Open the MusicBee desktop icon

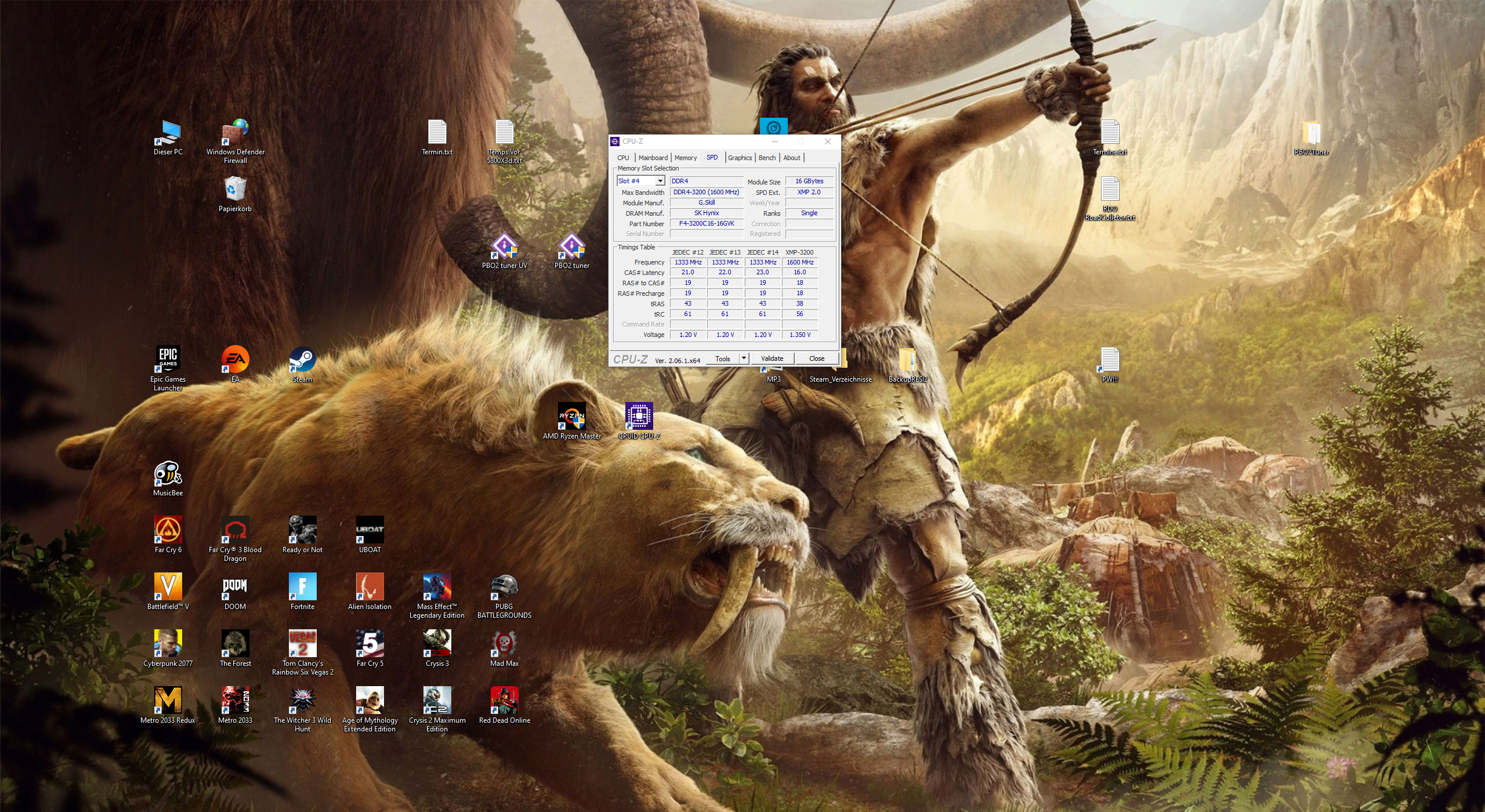[x=168, y=474]
